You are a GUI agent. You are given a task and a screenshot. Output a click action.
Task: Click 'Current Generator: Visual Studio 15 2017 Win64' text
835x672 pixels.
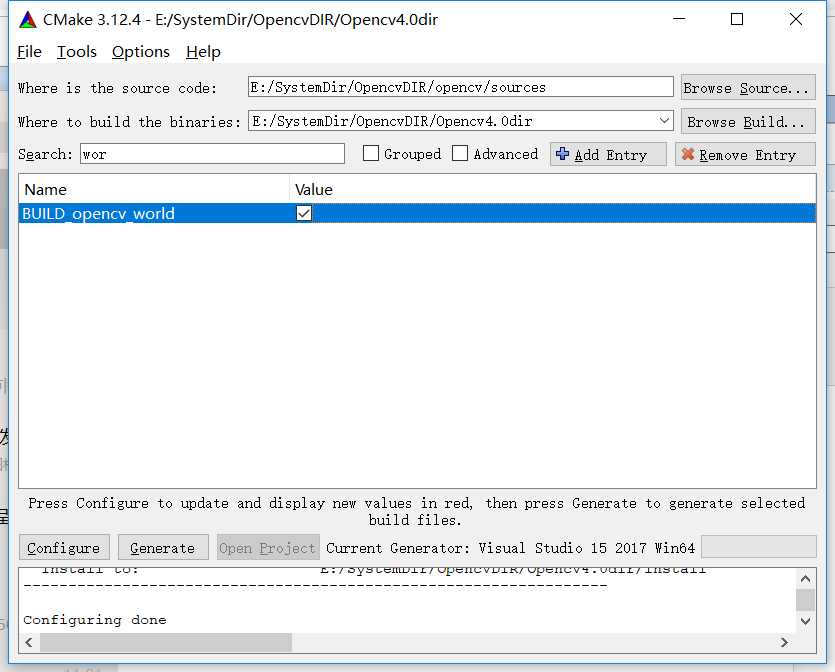(511, 548)
